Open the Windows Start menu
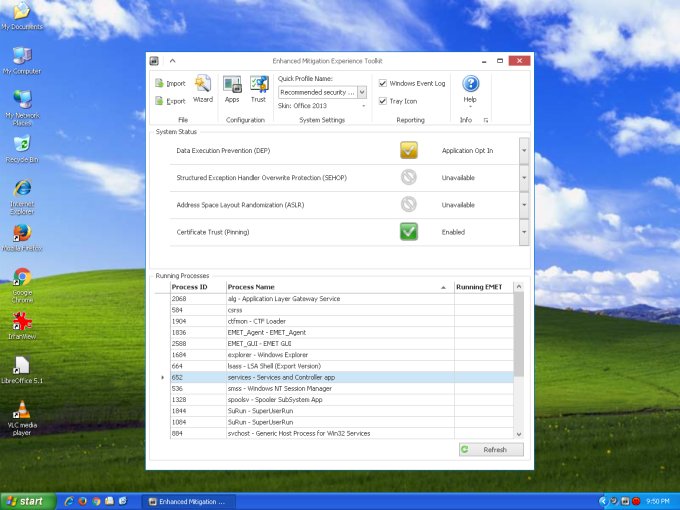Viewport: 680px width, 510px height. 27,501
